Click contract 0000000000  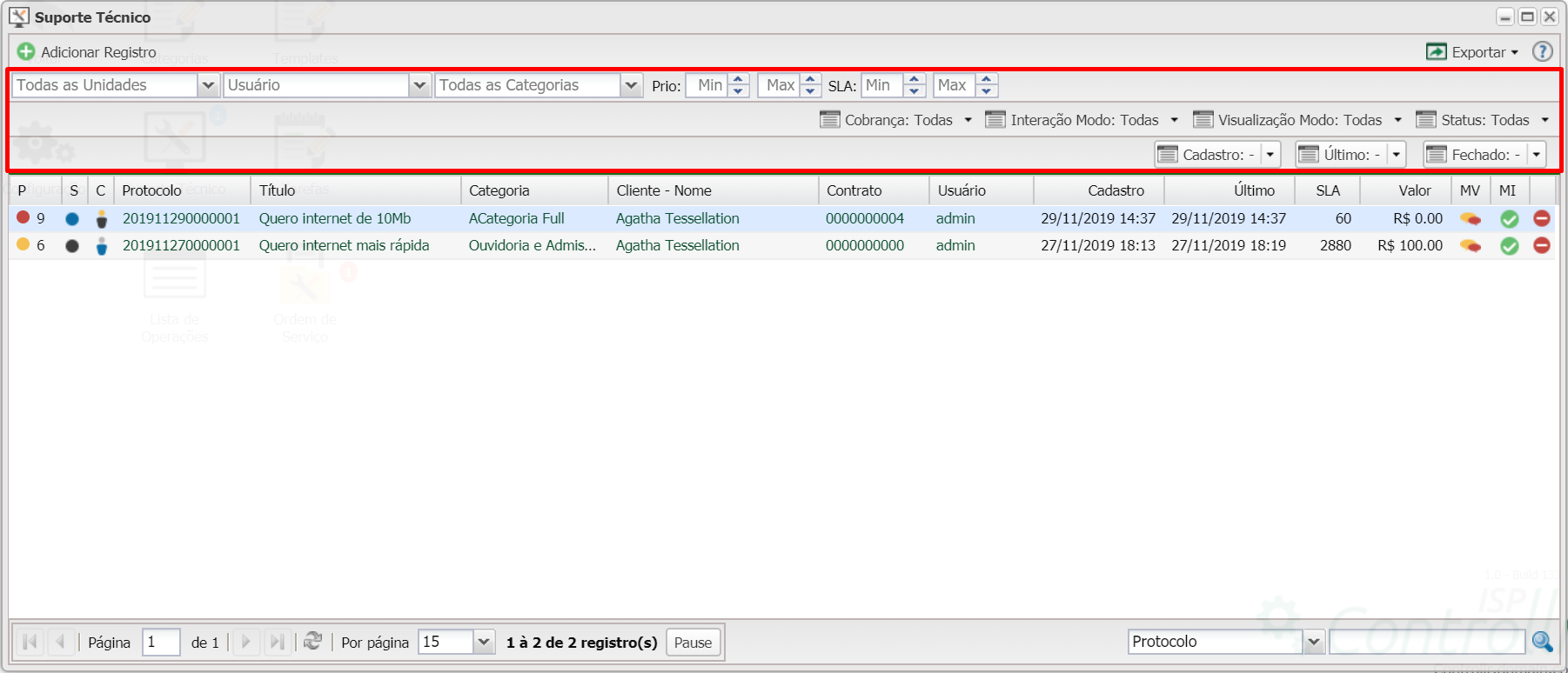coord(865,245)
